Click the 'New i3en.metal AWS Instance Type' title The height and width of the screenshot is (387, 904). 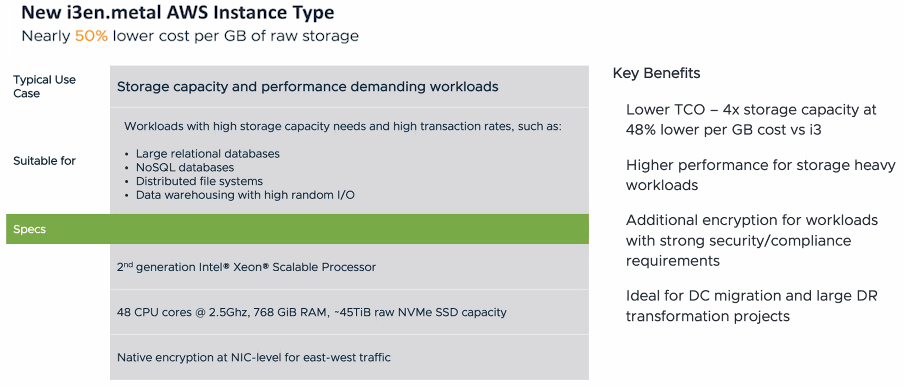[x=178, y=12]
